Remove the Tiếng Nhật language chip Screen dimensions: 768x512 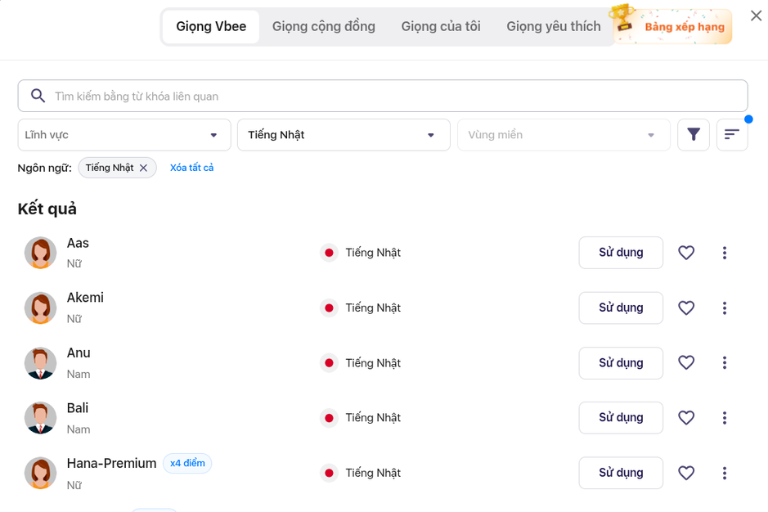144,168
